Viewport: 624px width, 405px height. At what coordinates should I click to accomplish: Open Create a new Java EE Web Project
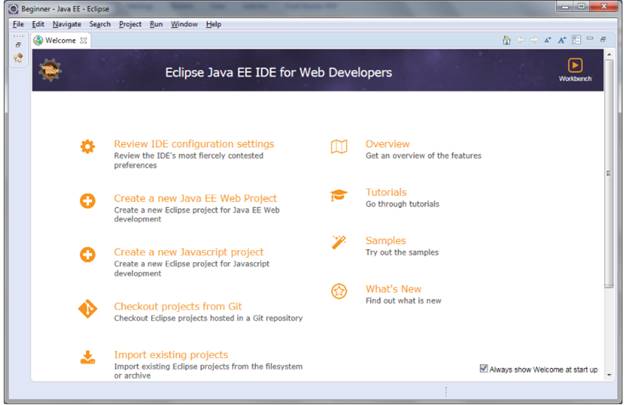(x=195, y=198)
